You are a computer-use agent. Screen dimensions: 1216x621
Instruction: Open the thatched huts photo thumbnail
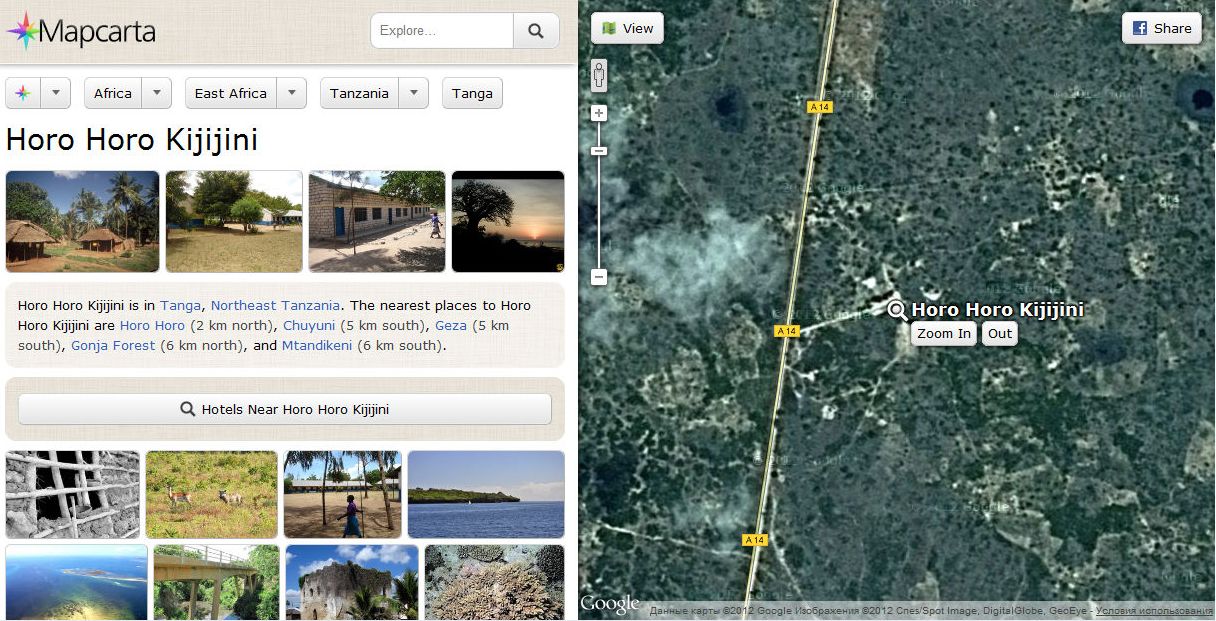click(x=82, y=221)
